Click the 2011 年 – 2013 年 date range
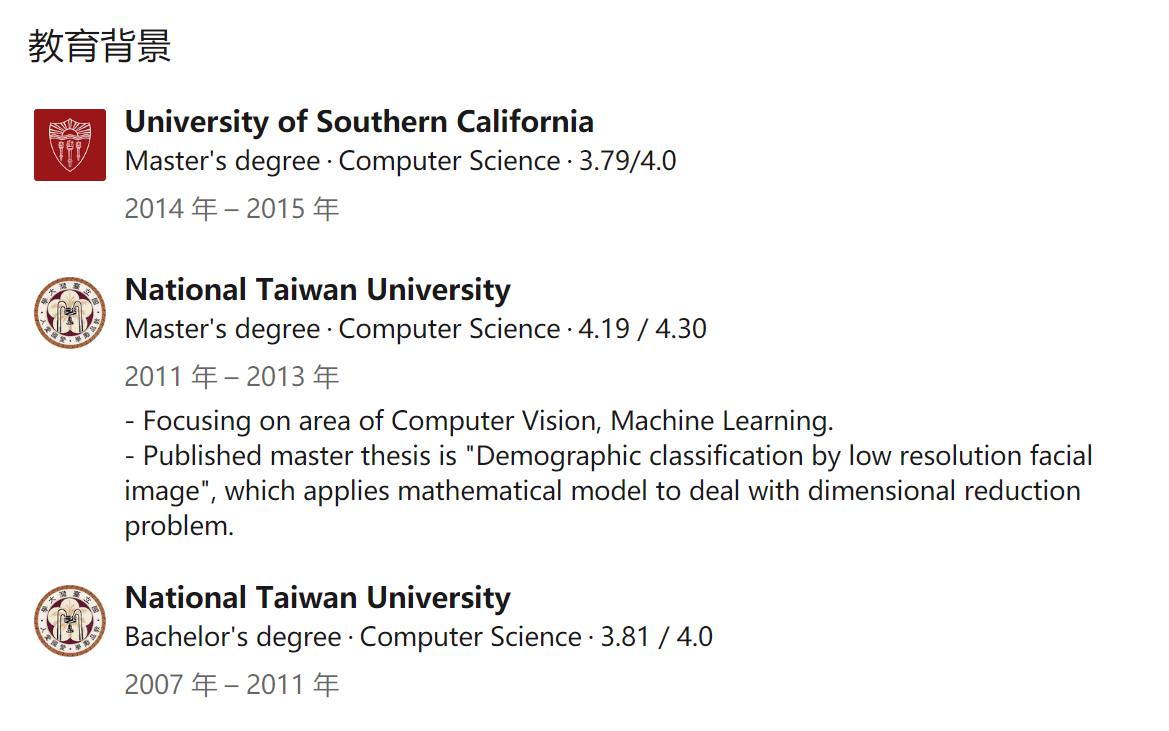The height and width of the screenshot is (731, 1169). pos(232,377)
